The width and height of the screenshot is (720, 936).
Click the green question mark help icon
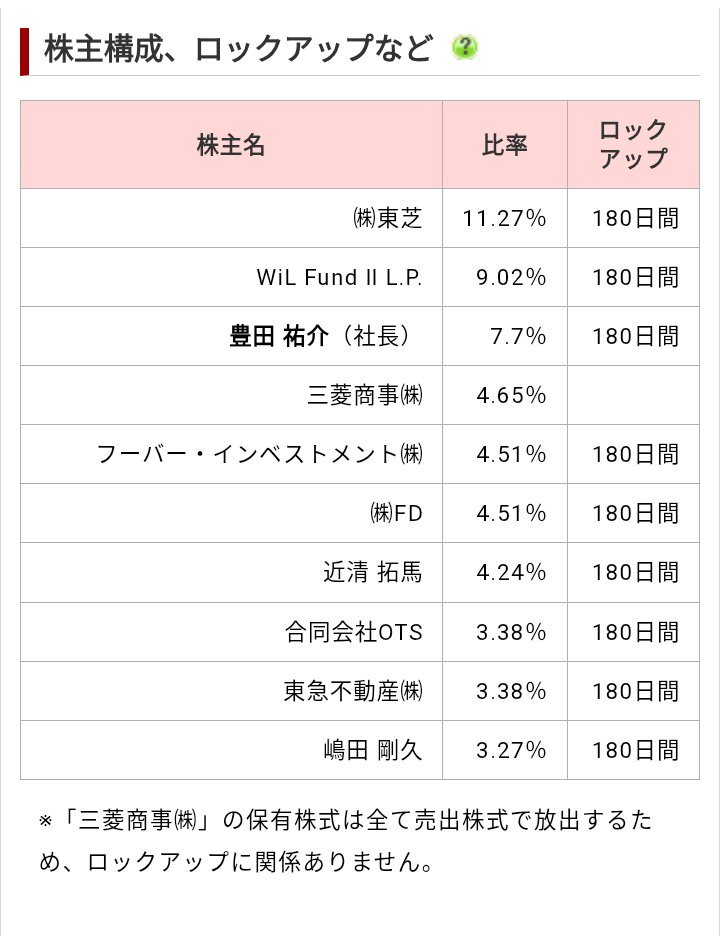click(x=464, y=48)
